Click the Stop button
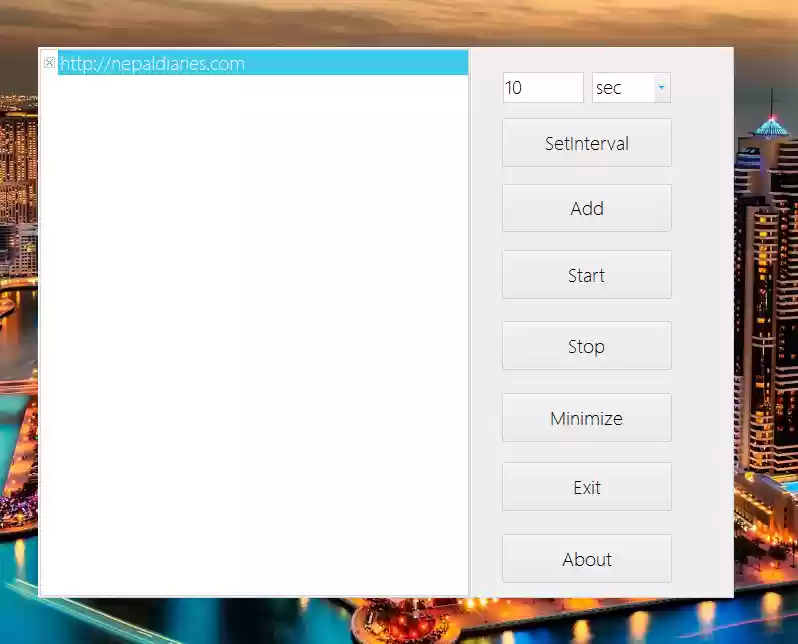The height and width of the screenshot is (644, 798). 587,346
